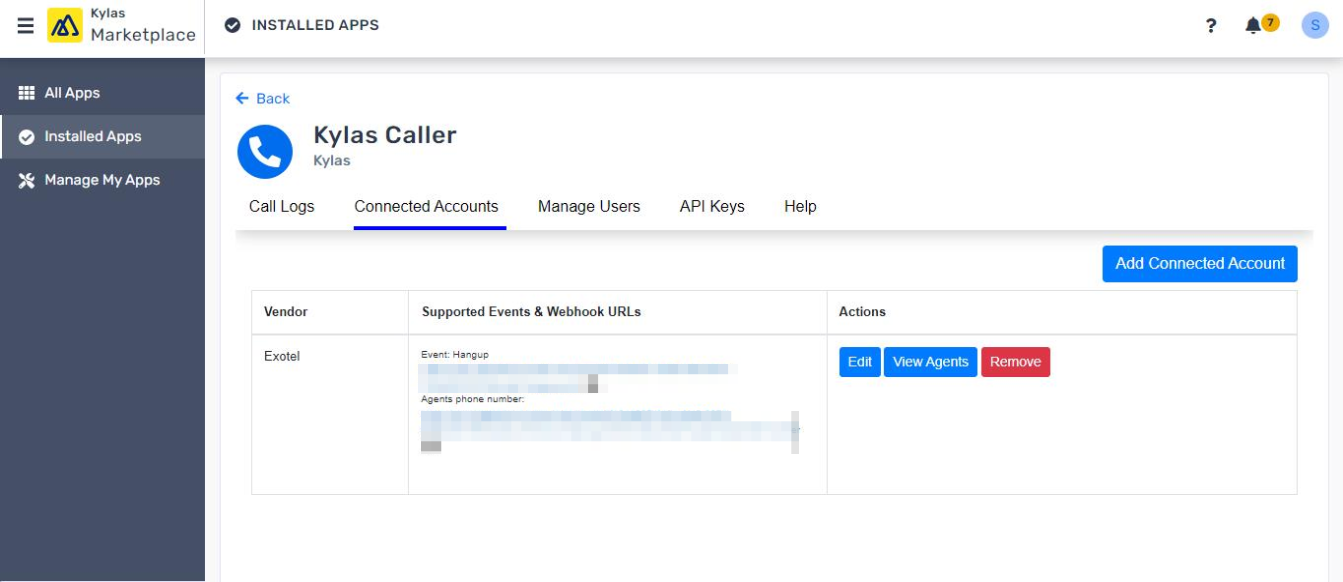Open the hamburger navigation menu
The image size is (1343, 582).
coord(26,25)
